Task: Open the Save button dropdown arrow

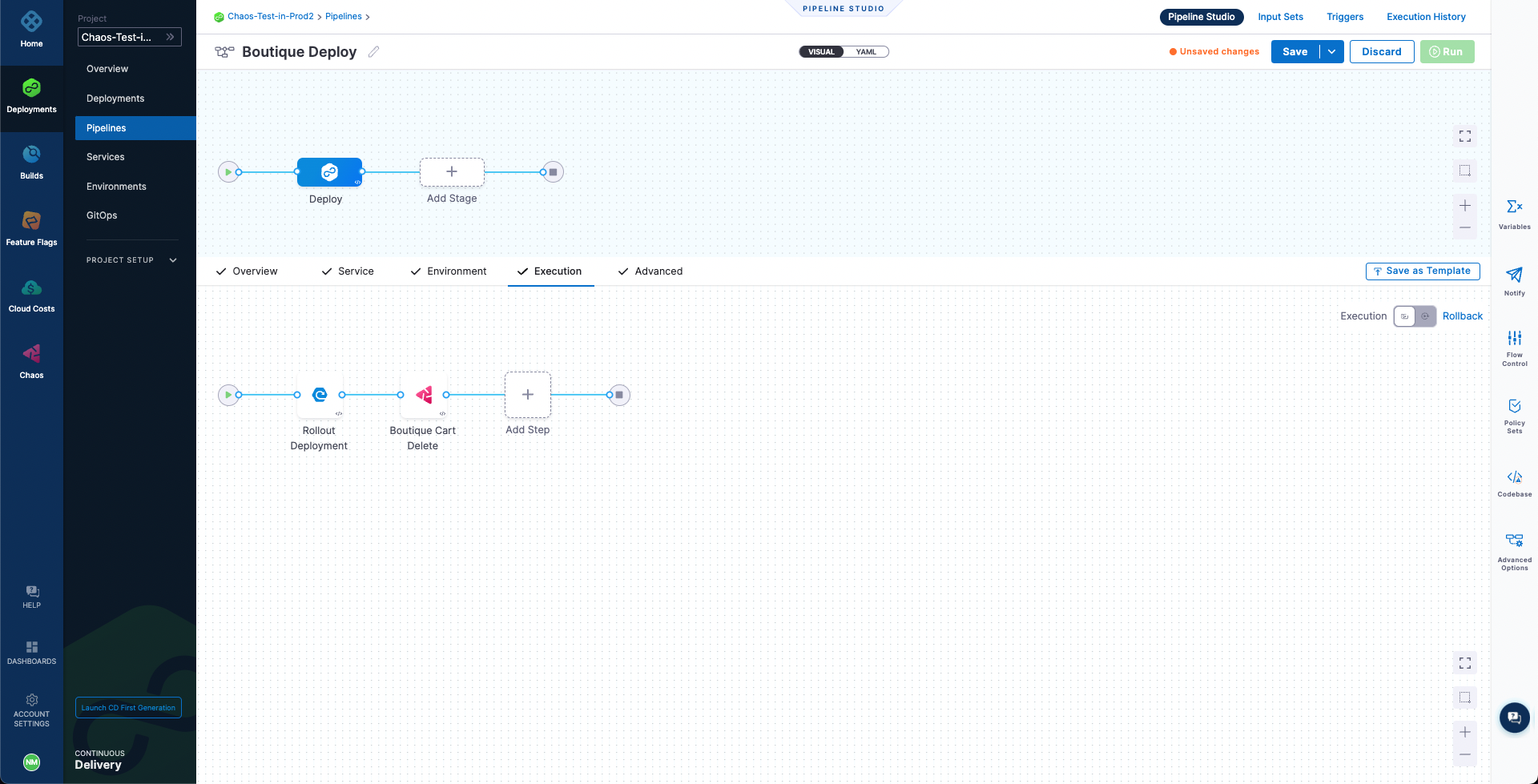Action: [1331, 52]
